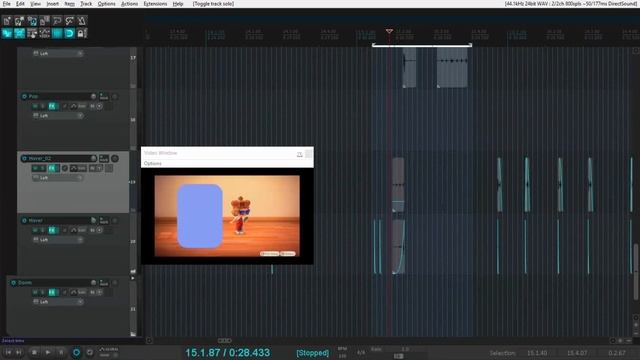Viewport: 640px width, 360px height.
Task: Open the File menu
Action: (x=7, y=4)
